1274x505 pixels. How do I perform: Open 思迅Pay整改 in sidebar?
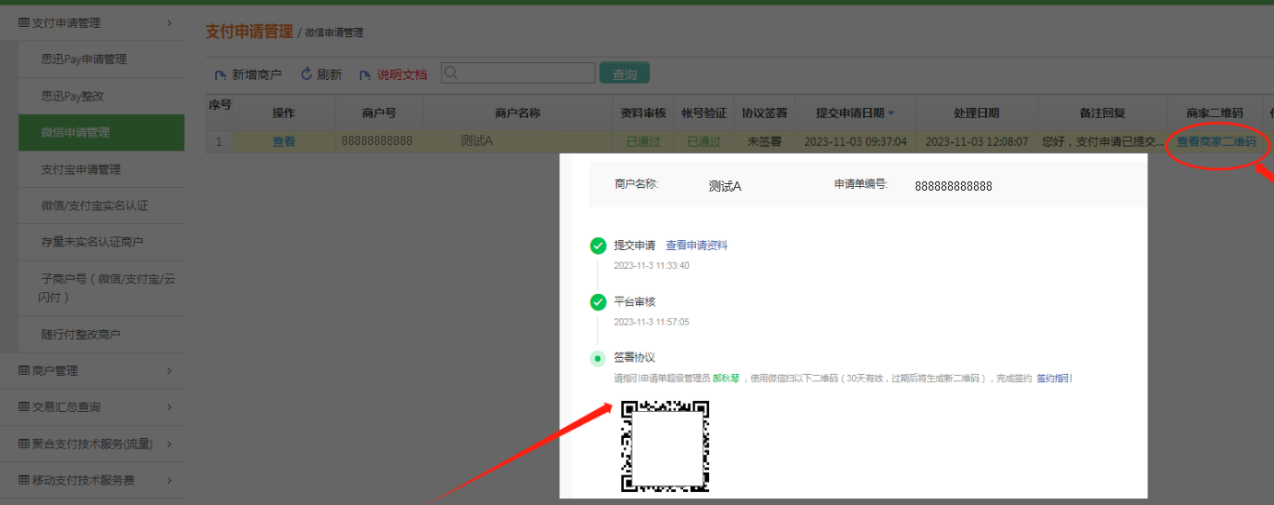[x=72, y=96]
